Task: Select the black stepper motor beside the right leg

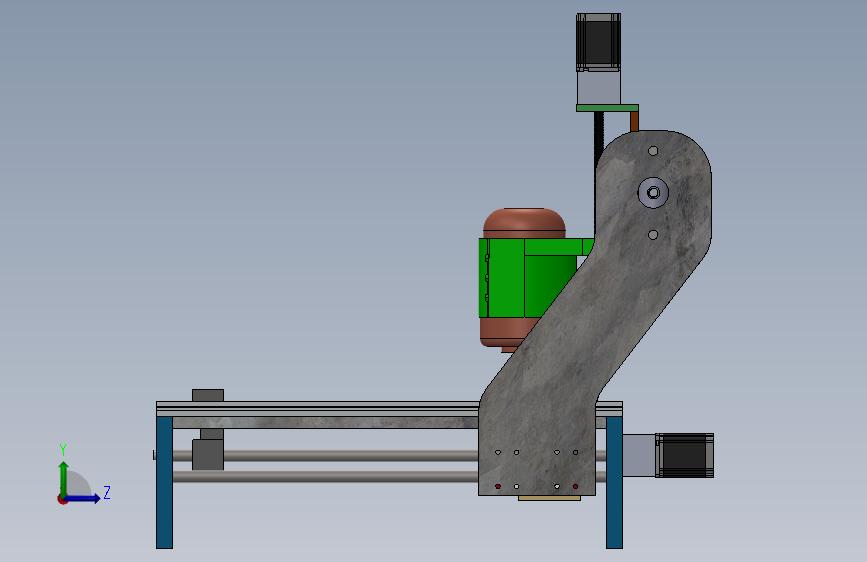Action: pyautogui.click(x=685, y=455)
